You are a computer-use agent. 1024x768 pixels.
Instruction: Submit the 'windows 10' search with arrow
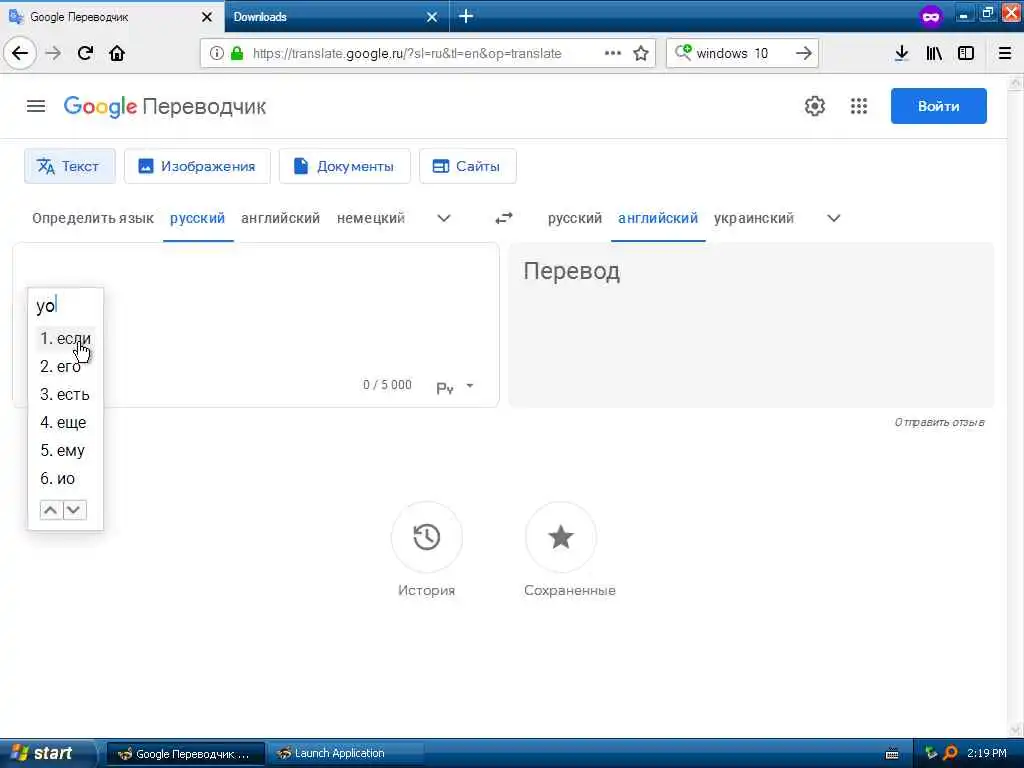(804, 53)
